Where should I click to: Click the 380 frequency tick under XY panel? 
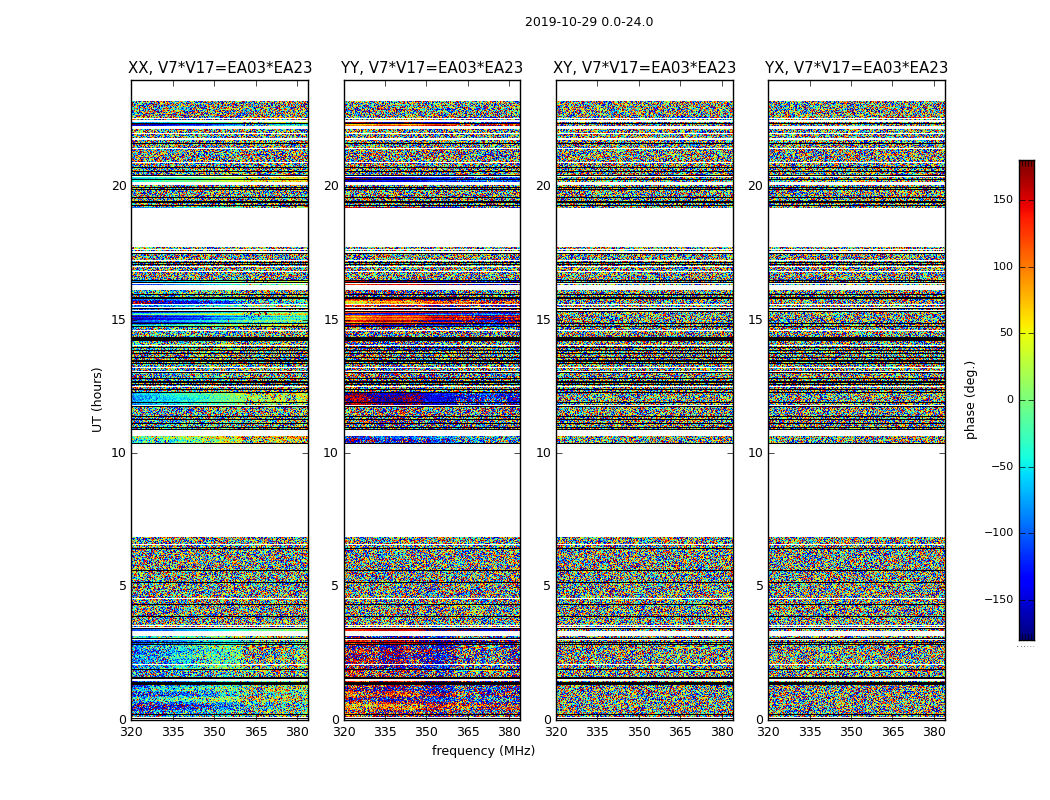pos(722,732)
